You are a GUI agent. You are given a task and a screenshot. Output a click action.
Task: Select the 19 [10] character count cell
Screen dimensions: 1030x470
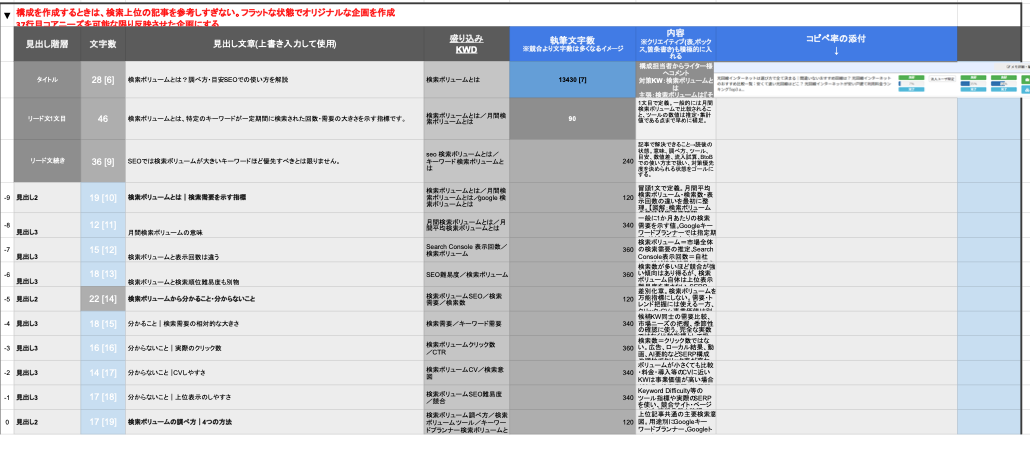[x=103, y=197]
